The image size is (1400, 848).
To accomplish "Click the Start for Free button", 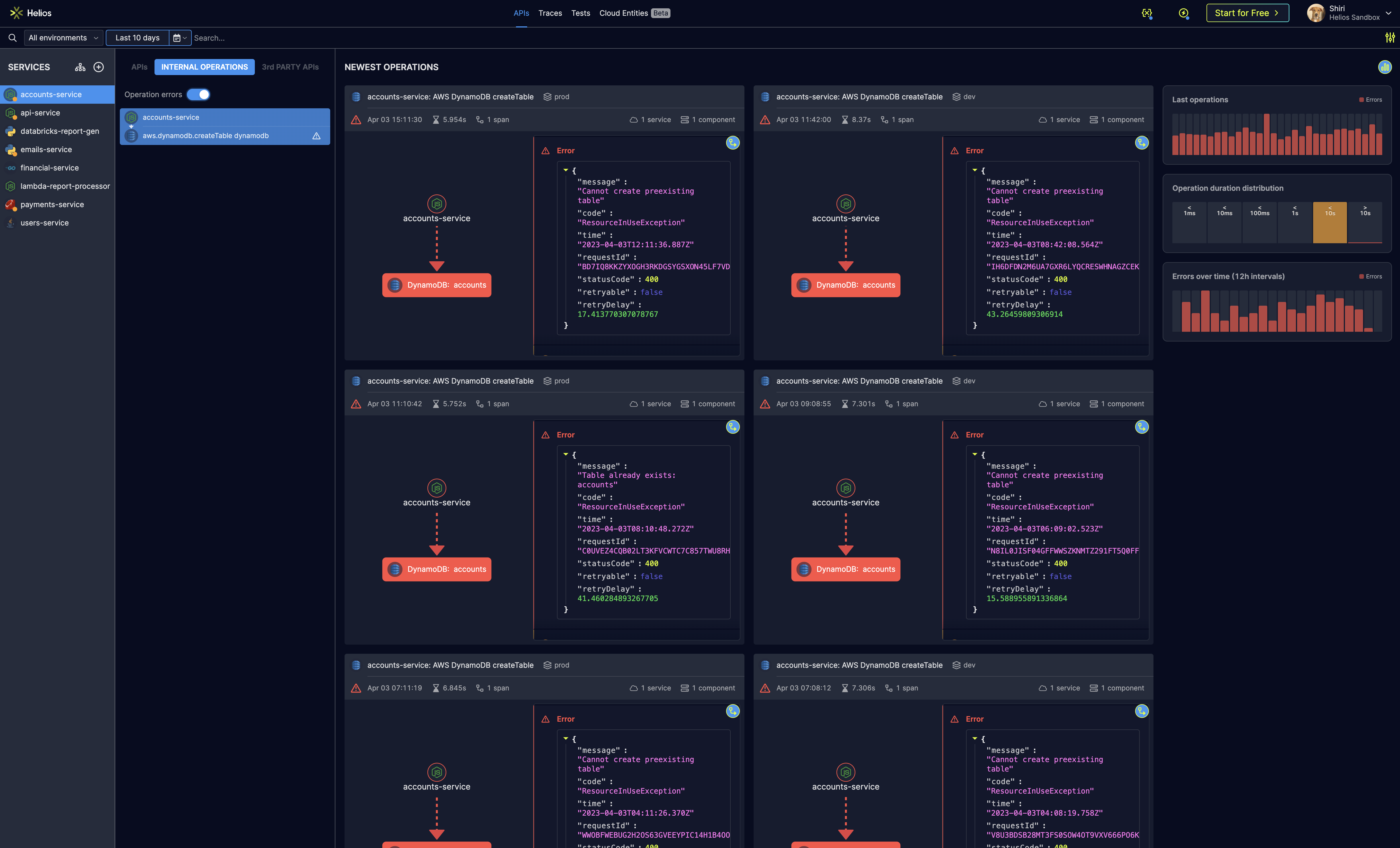I will (1247, 13).
